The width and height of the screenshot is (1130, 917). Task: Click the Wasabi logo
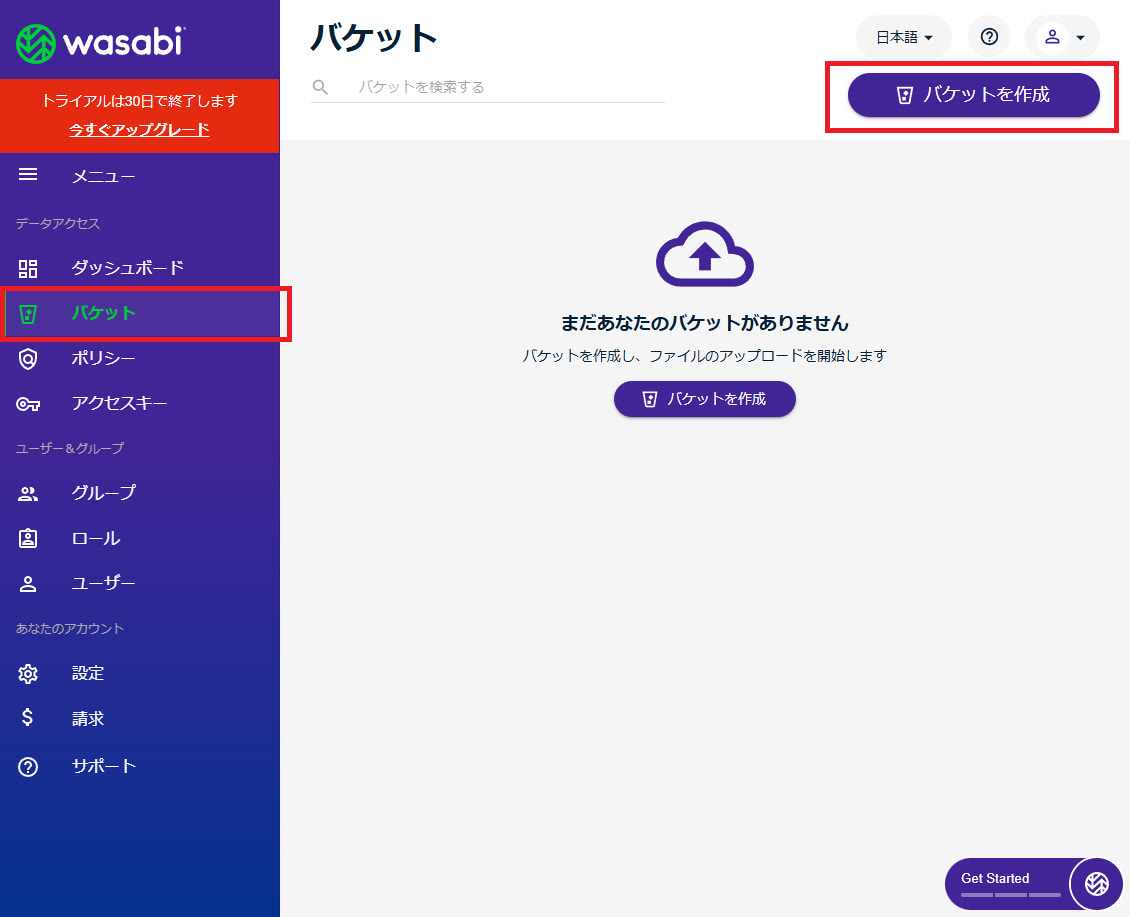click(x=100, y=43)
